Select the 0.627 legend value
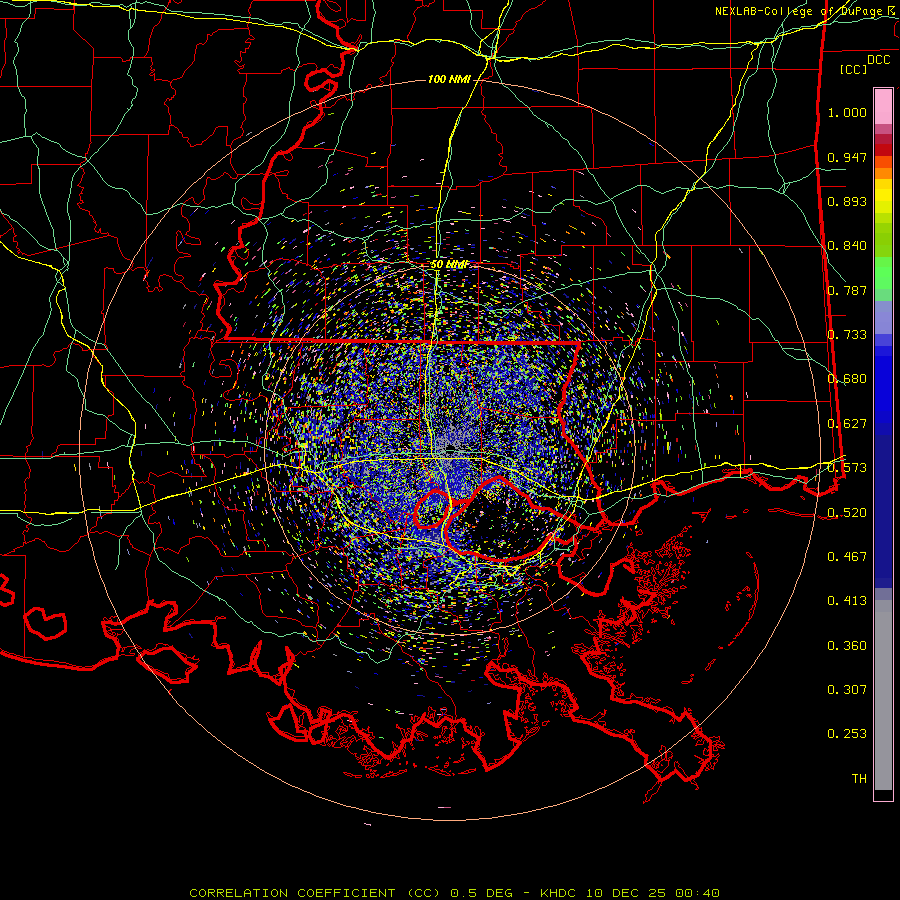Viewport: 900px width, 900px height. click(x=847, y=424)
